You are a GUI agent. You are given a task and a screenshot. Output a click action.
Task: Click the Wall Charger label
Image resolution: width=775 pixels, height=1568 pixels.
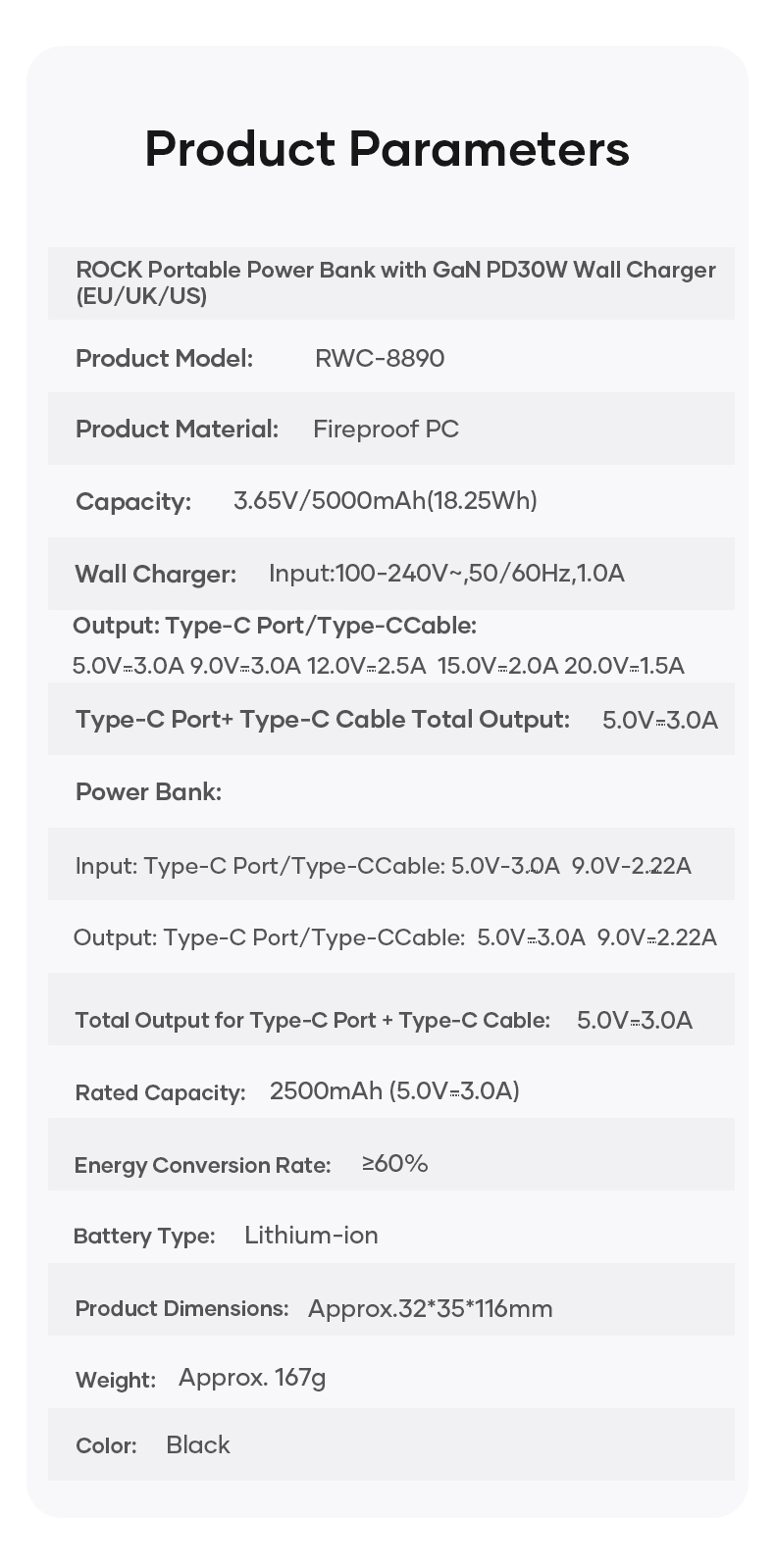pyautogui.click(x=155, y=574)
